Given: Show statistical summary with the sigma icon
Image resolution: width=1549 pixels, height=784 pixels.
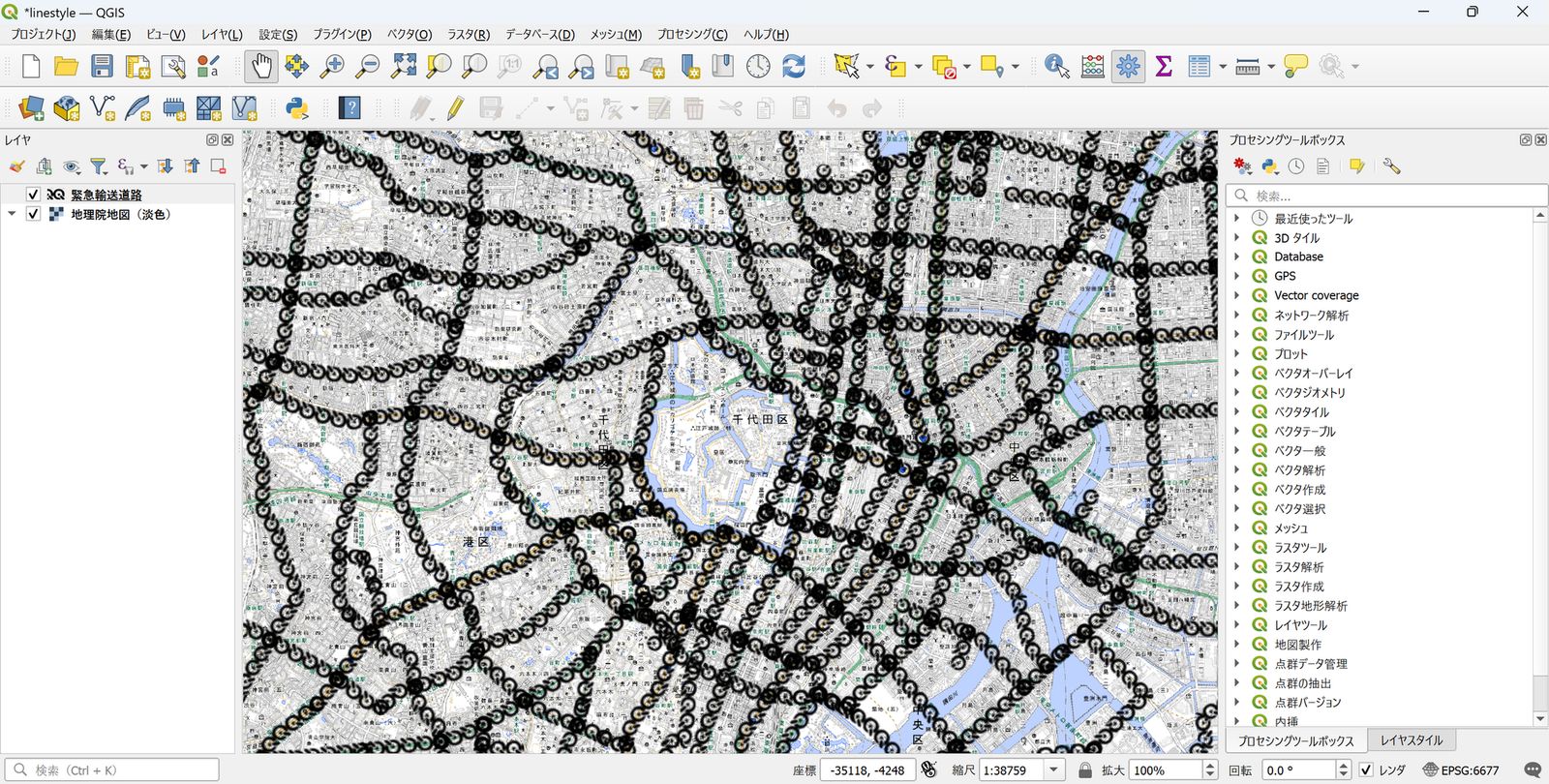Looking at the screenshot, I should point(1164,66).
